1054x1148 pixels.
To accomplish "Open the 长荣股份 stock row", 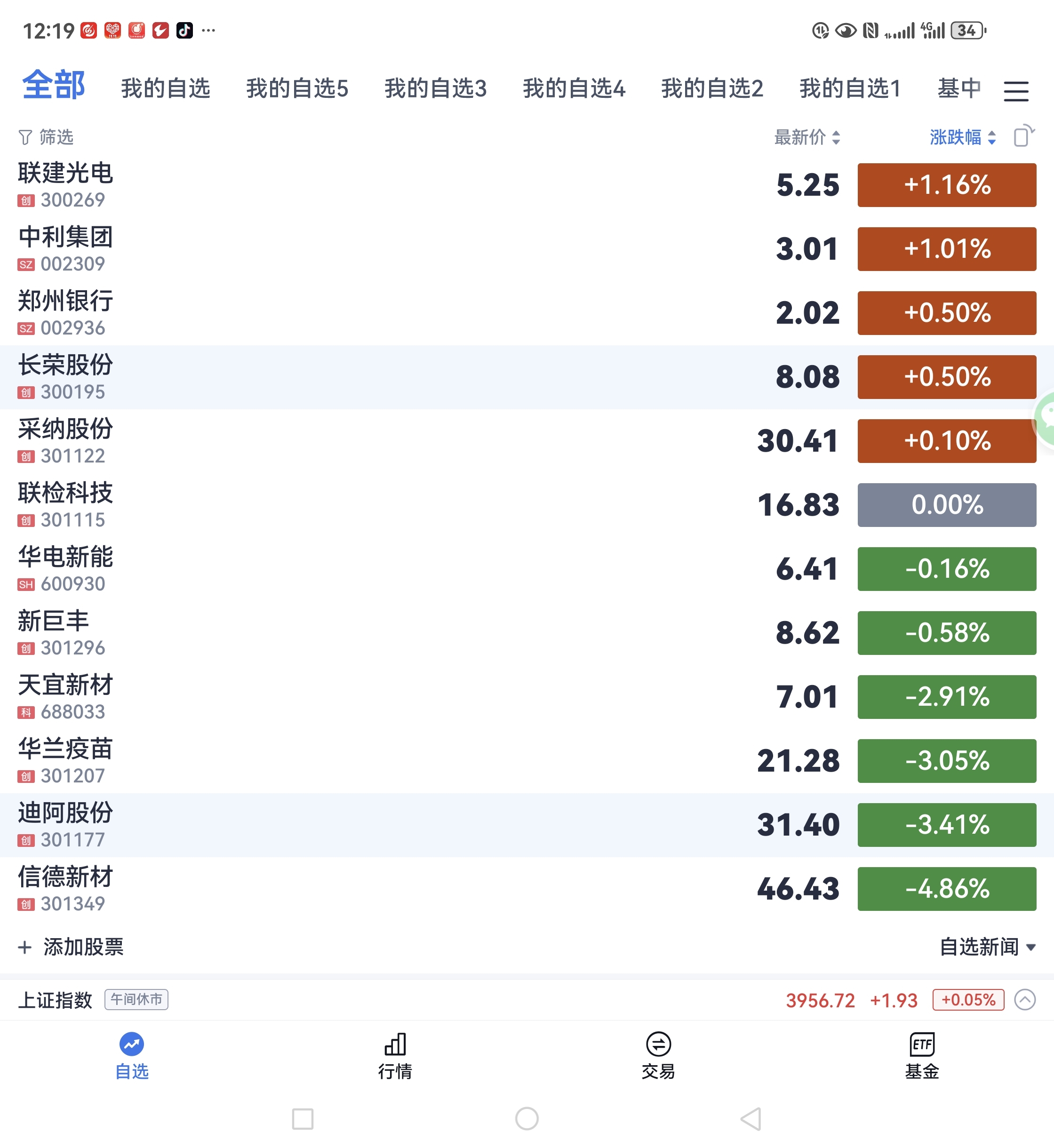I will (342, 377).
